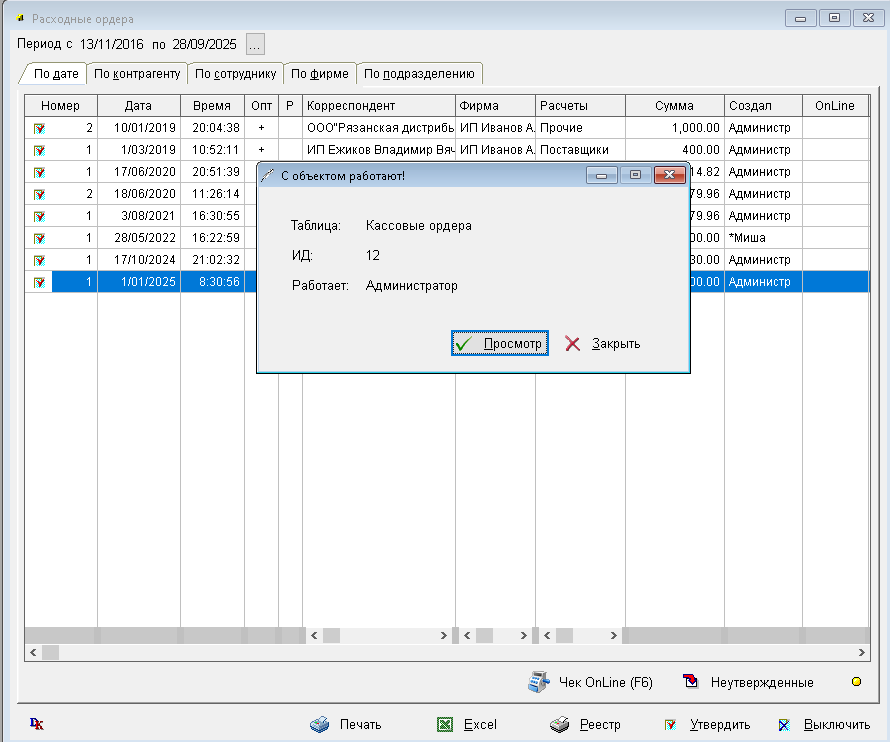Click the Чек OnLine (F6) cash register icon

[540, 683]
